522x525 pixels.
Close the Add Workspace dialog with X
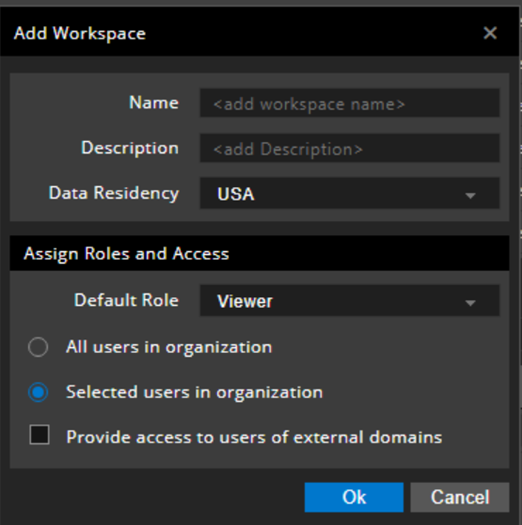(490, 33)
